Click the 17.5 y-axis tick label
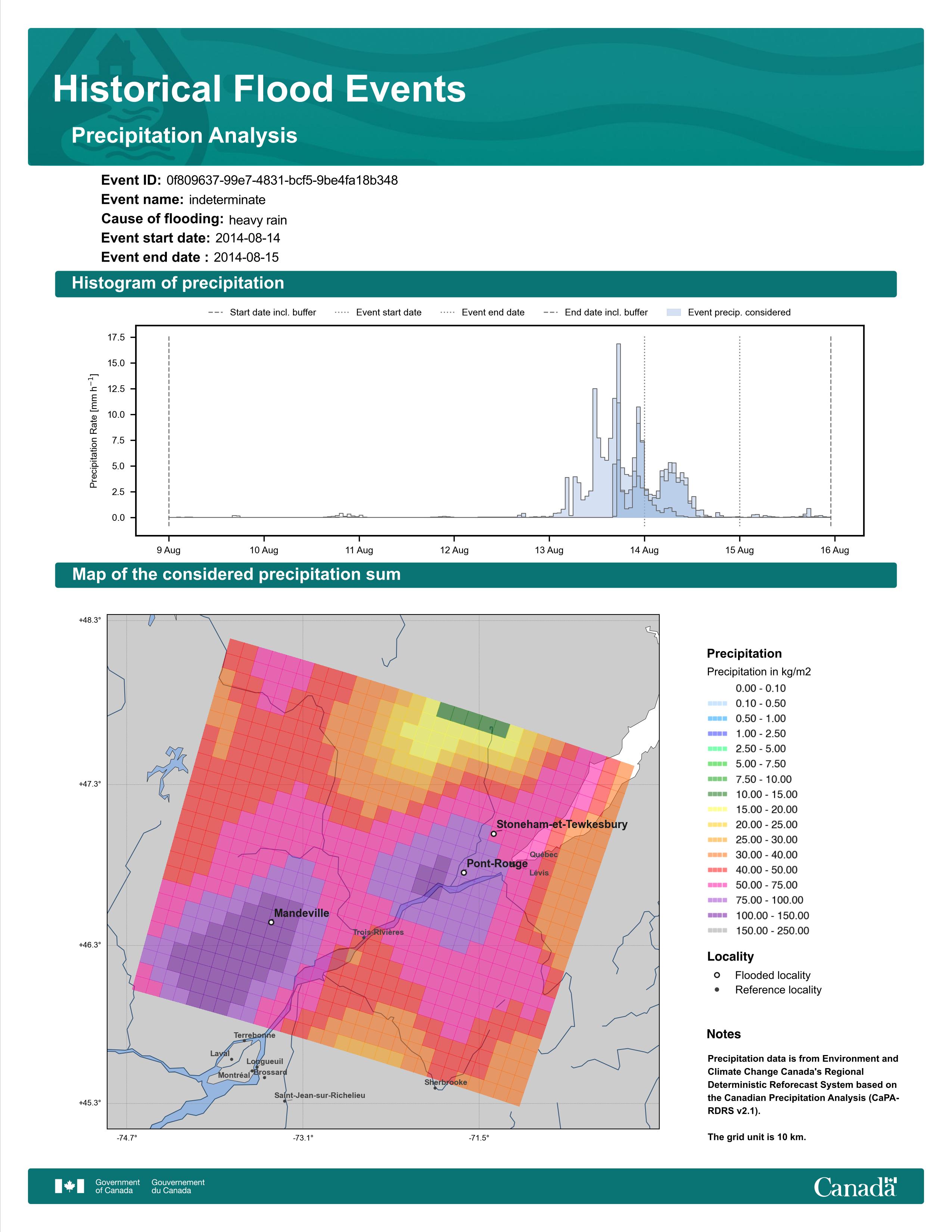The image size is (952, 1232). click(116, 337)
